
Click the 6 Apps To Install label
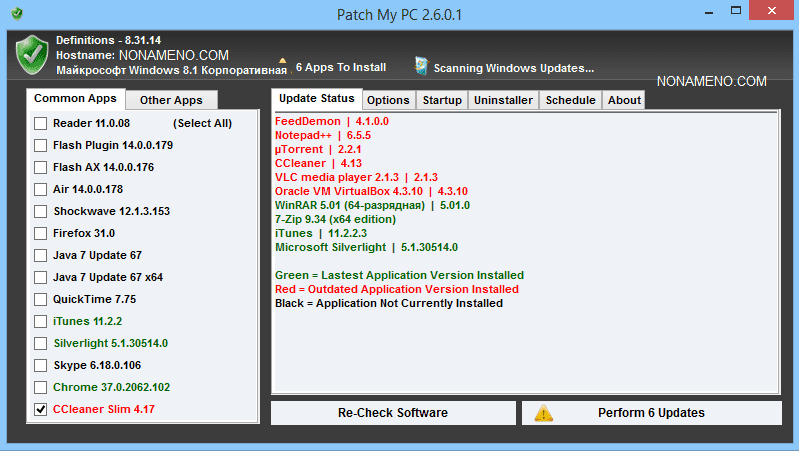[x=341, y=68]
